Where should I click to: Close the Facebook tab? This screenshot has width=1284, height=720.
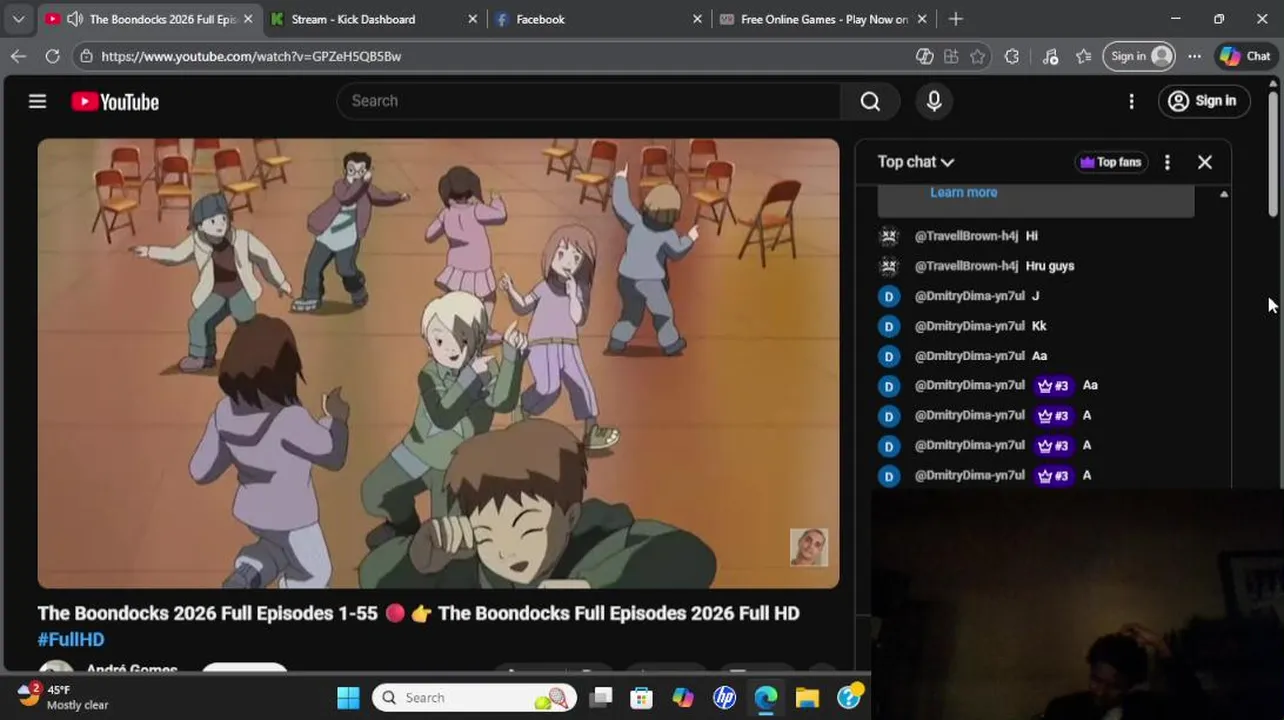[x=697, y=19]
